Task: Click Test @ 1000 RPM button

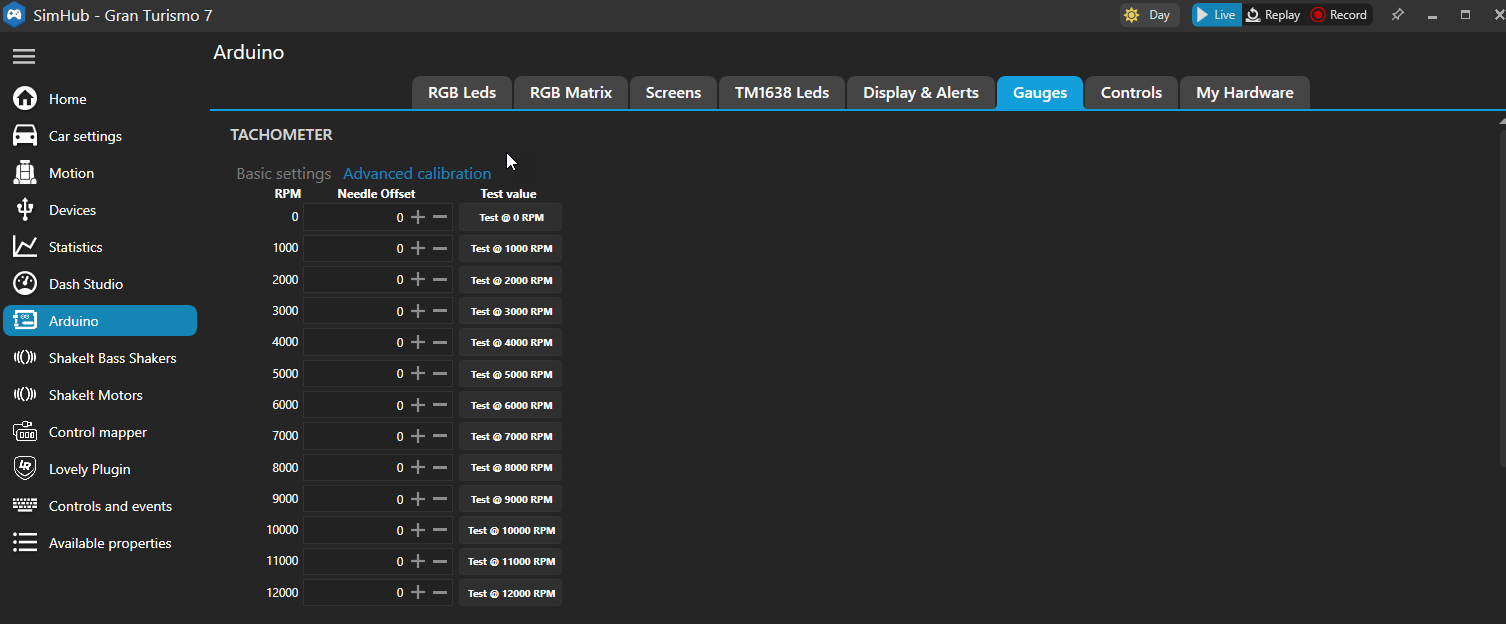Action: point(510,248)
